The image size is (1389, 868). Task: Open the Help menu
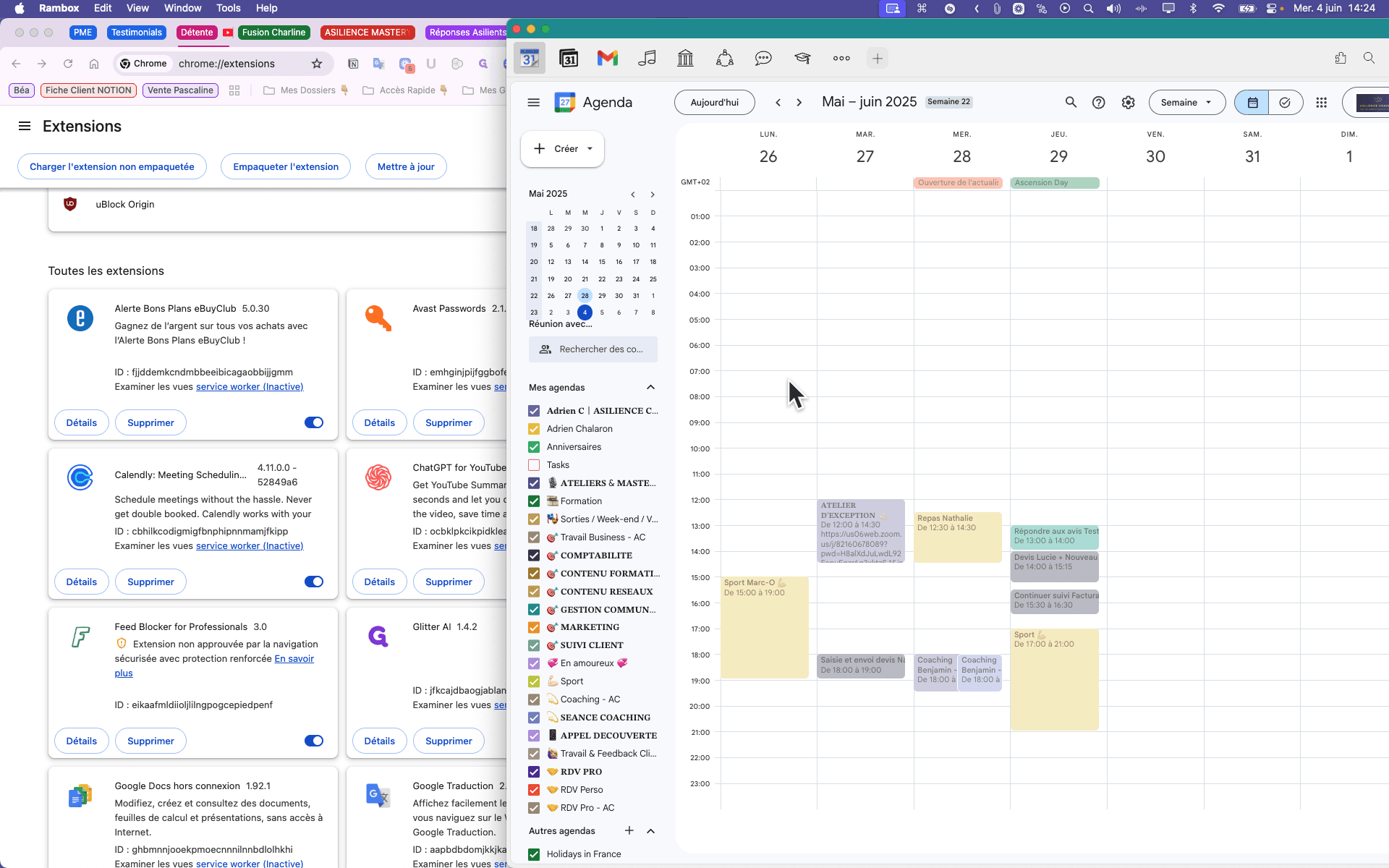pos(266,8)
